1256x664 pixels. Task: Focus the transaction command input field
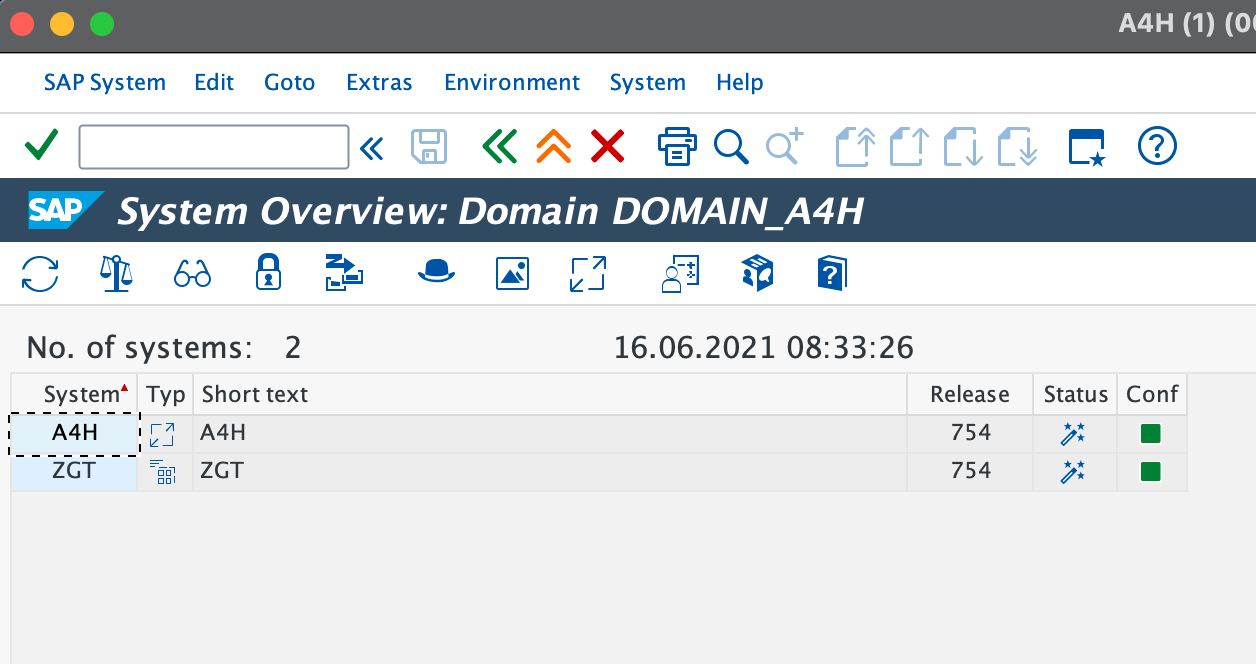(x=214, y=147)
